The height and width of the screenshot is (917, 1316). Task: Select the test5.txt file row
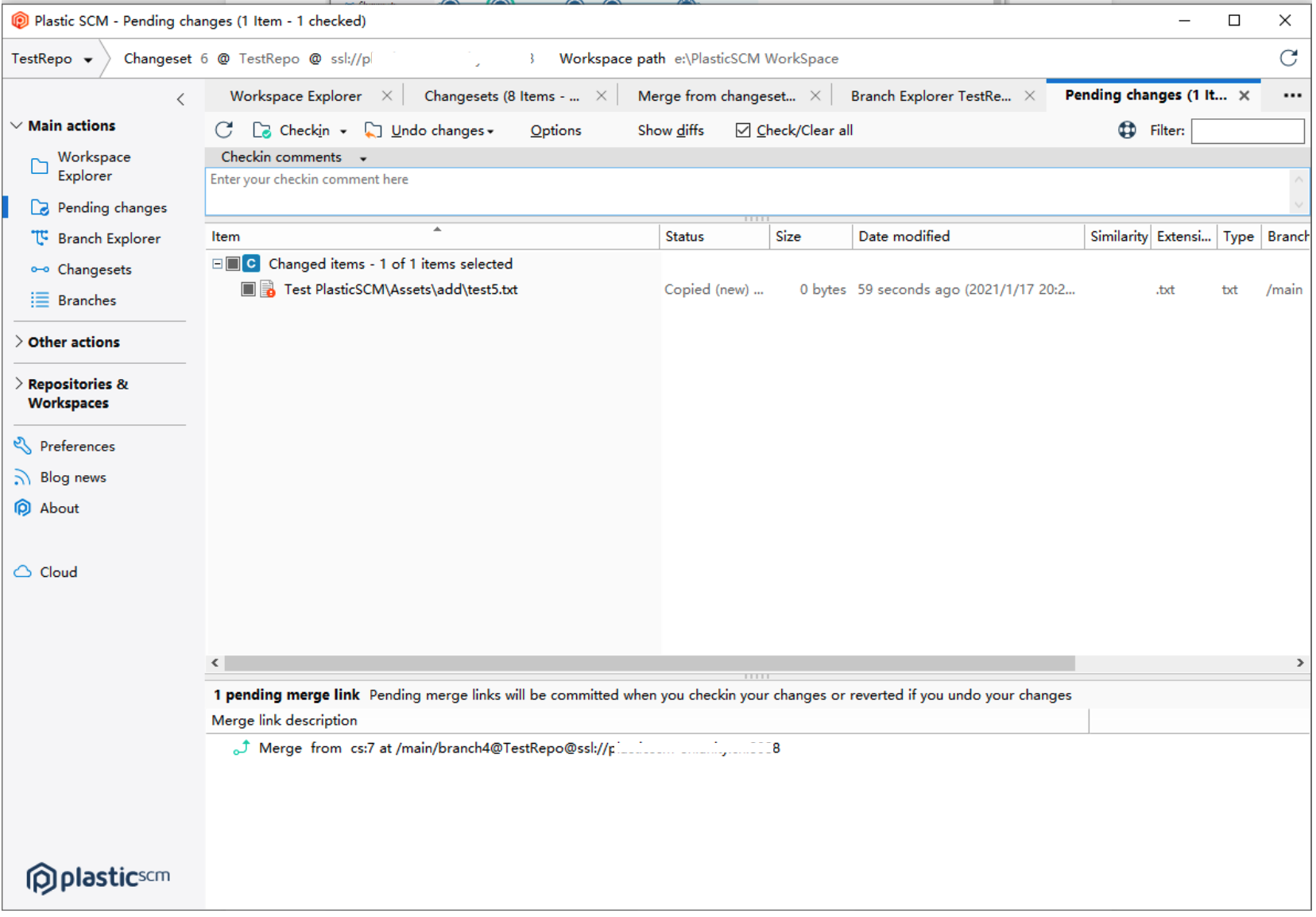pyautogui.click(x=757, y=289)
